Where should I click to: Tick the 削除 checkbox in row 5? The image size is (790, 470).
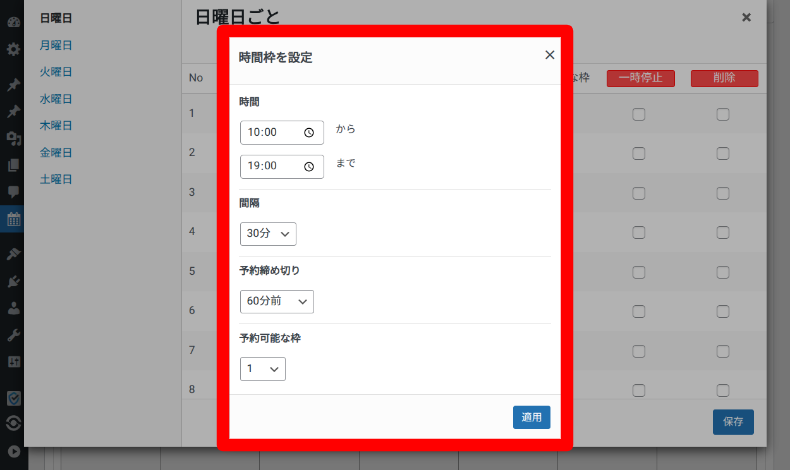(723, 273)
